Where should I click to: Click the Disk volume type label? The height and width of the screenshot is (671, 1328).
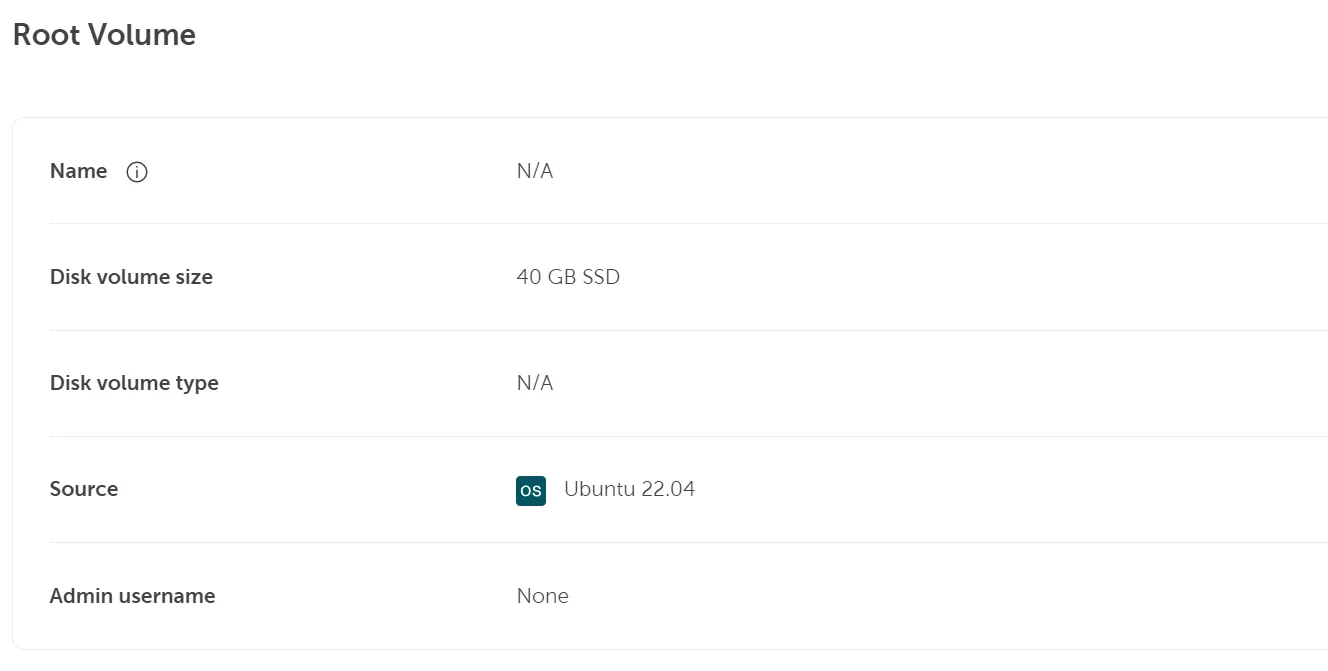pyautogui.click(x=134, y=383)
